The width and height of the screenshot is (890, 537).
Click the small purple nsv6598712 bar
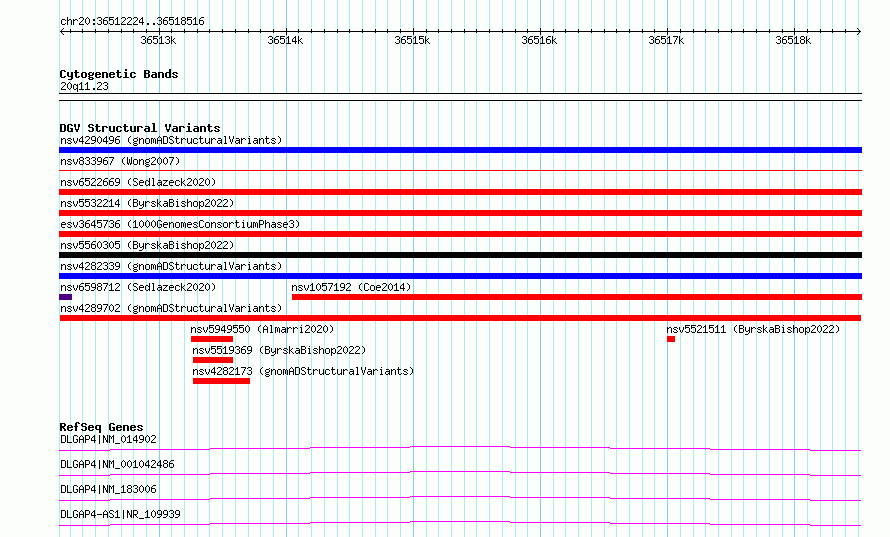coord(65,297)
